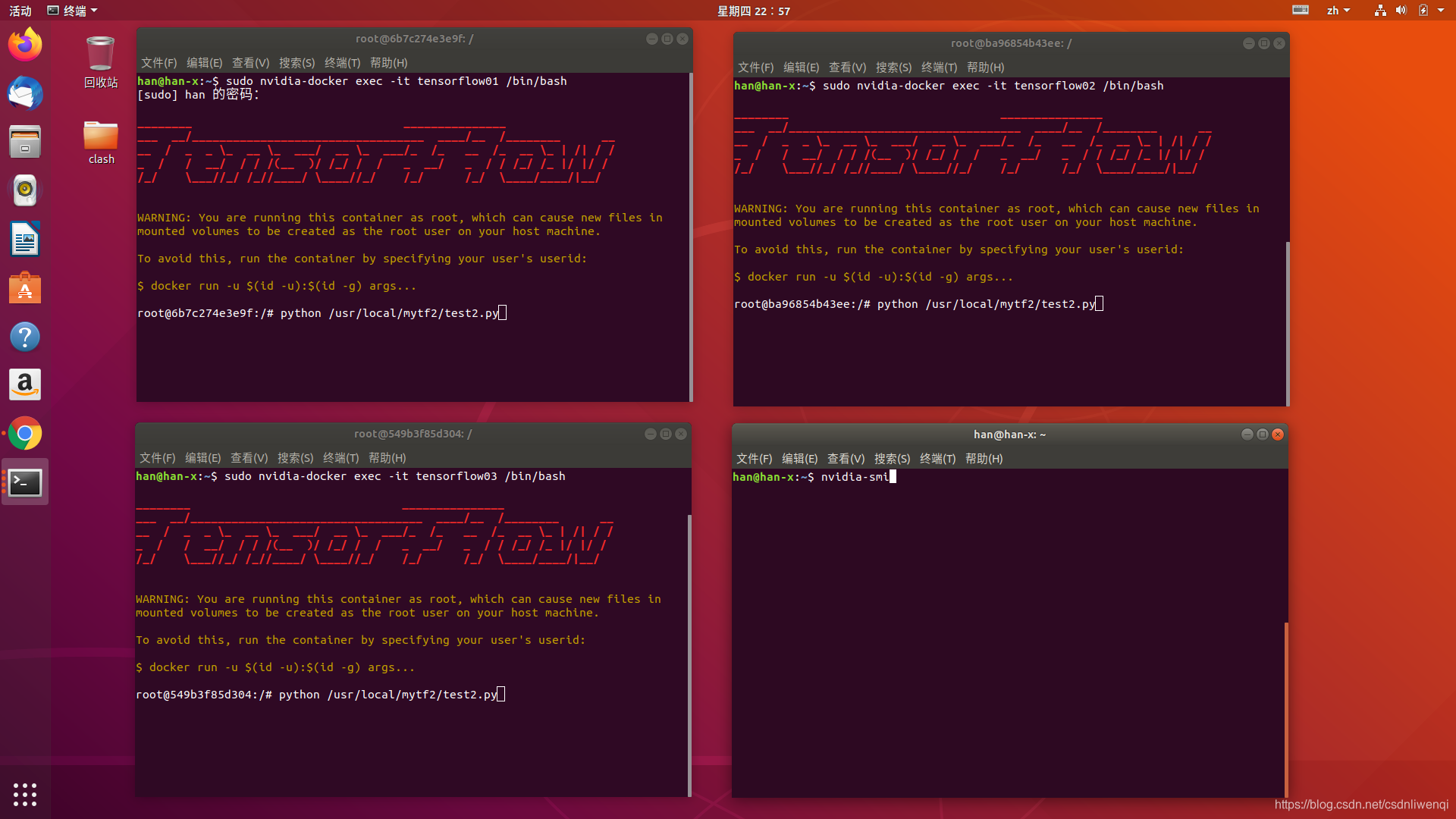Open the Help/Question mark icon in dock
1456x819 pixels.
[25, 337]
